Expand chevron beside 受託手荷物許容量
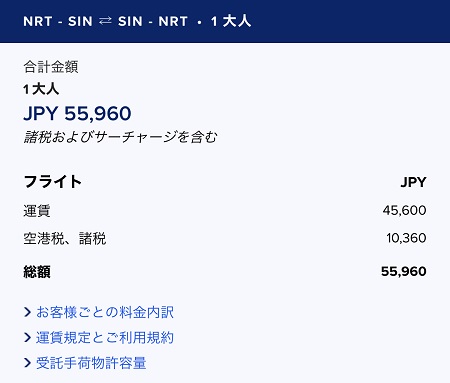450x383 pixels. tap(27, 363)
